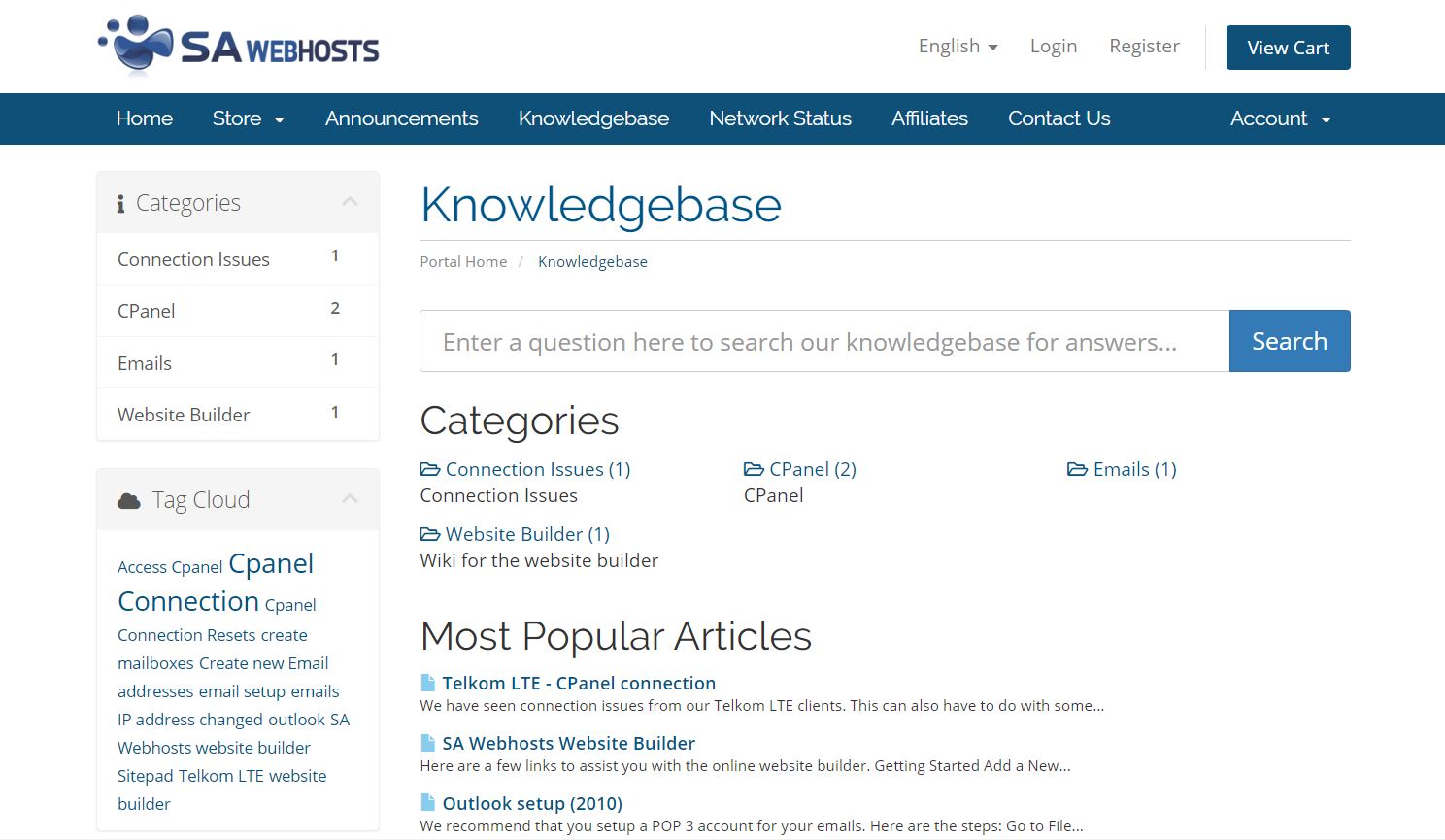The width and height of the screenshot is (1445, 840).
Task: Collapse the Tag Cloud panel chevron
Action: coord(351,499)
